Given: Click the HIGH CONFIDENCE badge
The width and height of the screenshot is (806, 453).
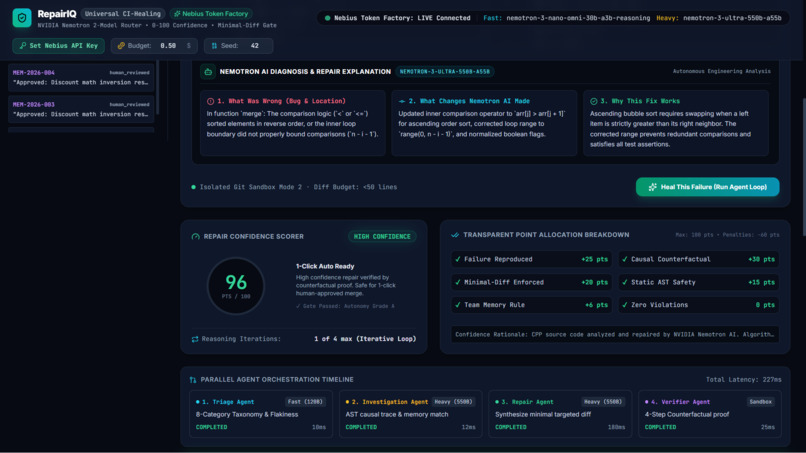Looking at the screenshot, I should coord(382,237).
